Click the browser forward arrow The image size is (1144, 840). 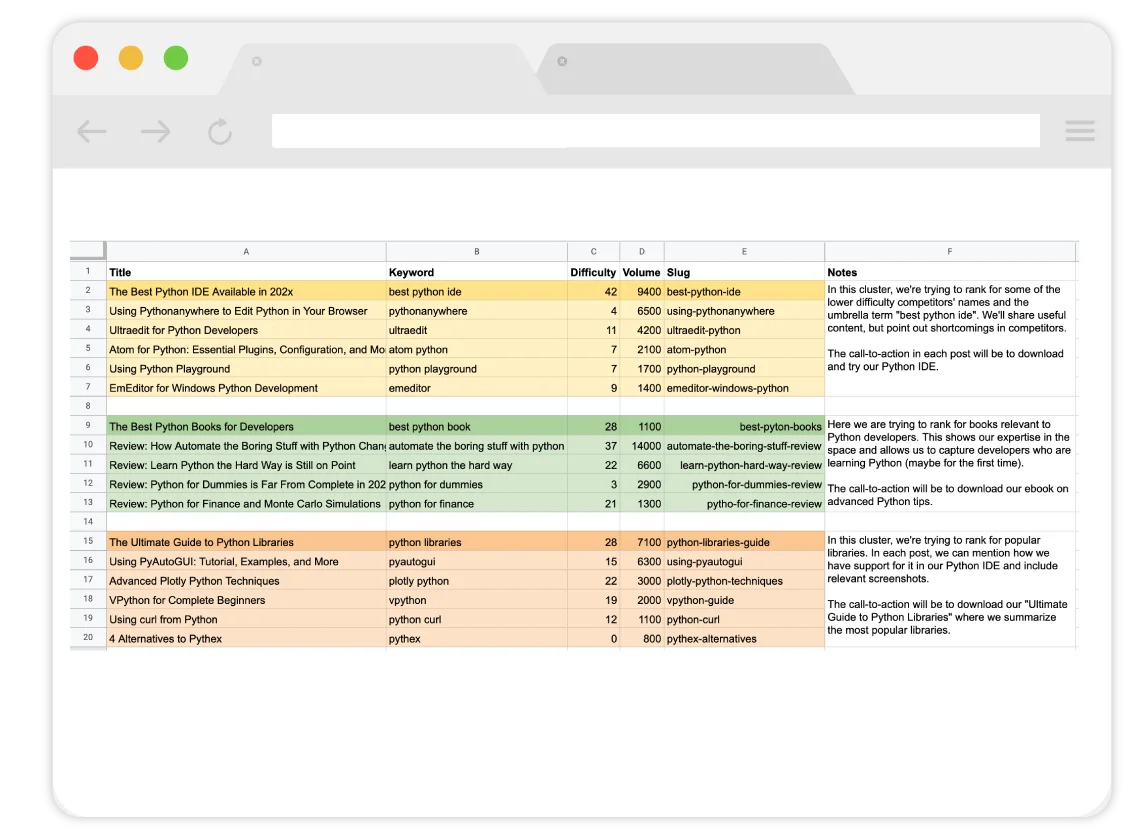click(x=155, y=132)
